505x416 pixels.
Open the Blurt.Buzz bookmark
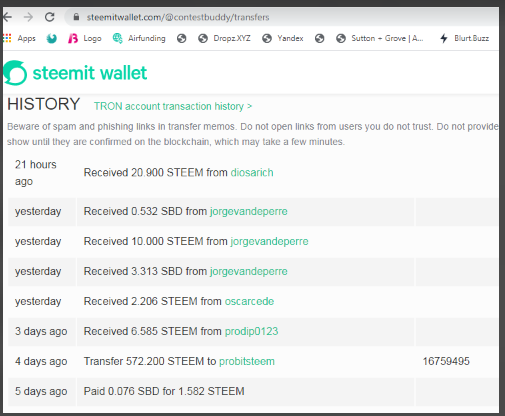click(464, 39)
